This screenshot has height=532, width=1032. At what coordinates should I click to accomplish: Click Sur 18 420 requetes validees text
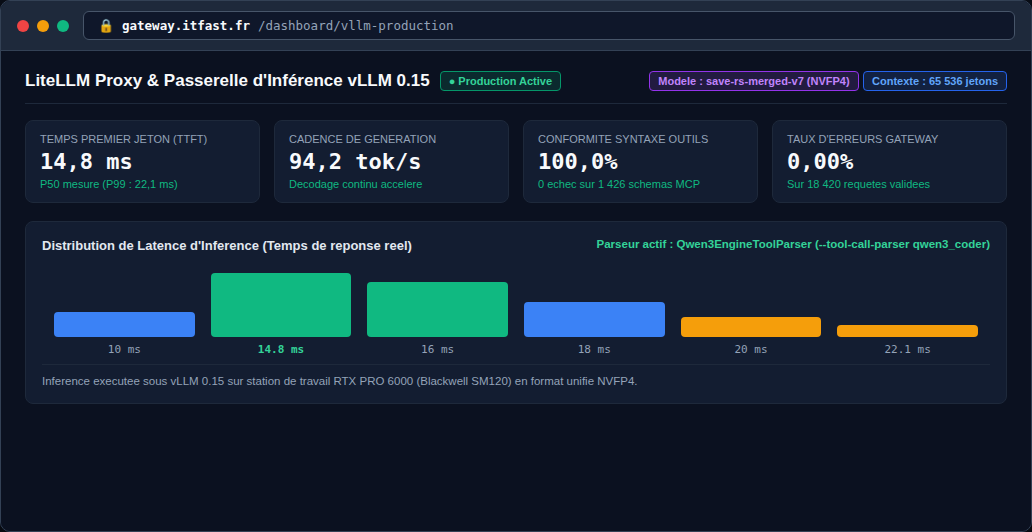tap(858, 184)
